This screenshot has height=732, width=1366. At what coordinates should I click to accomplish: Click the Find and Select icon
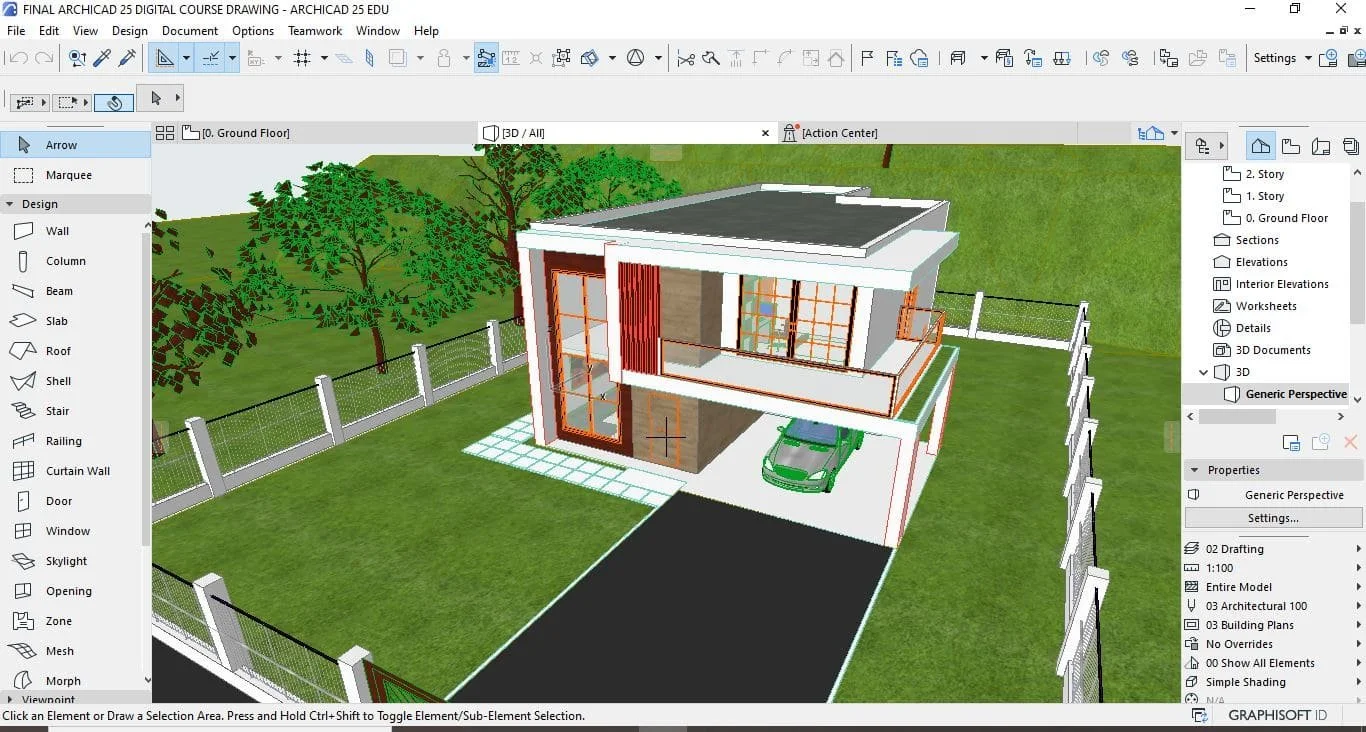click(x=77, y=58)
